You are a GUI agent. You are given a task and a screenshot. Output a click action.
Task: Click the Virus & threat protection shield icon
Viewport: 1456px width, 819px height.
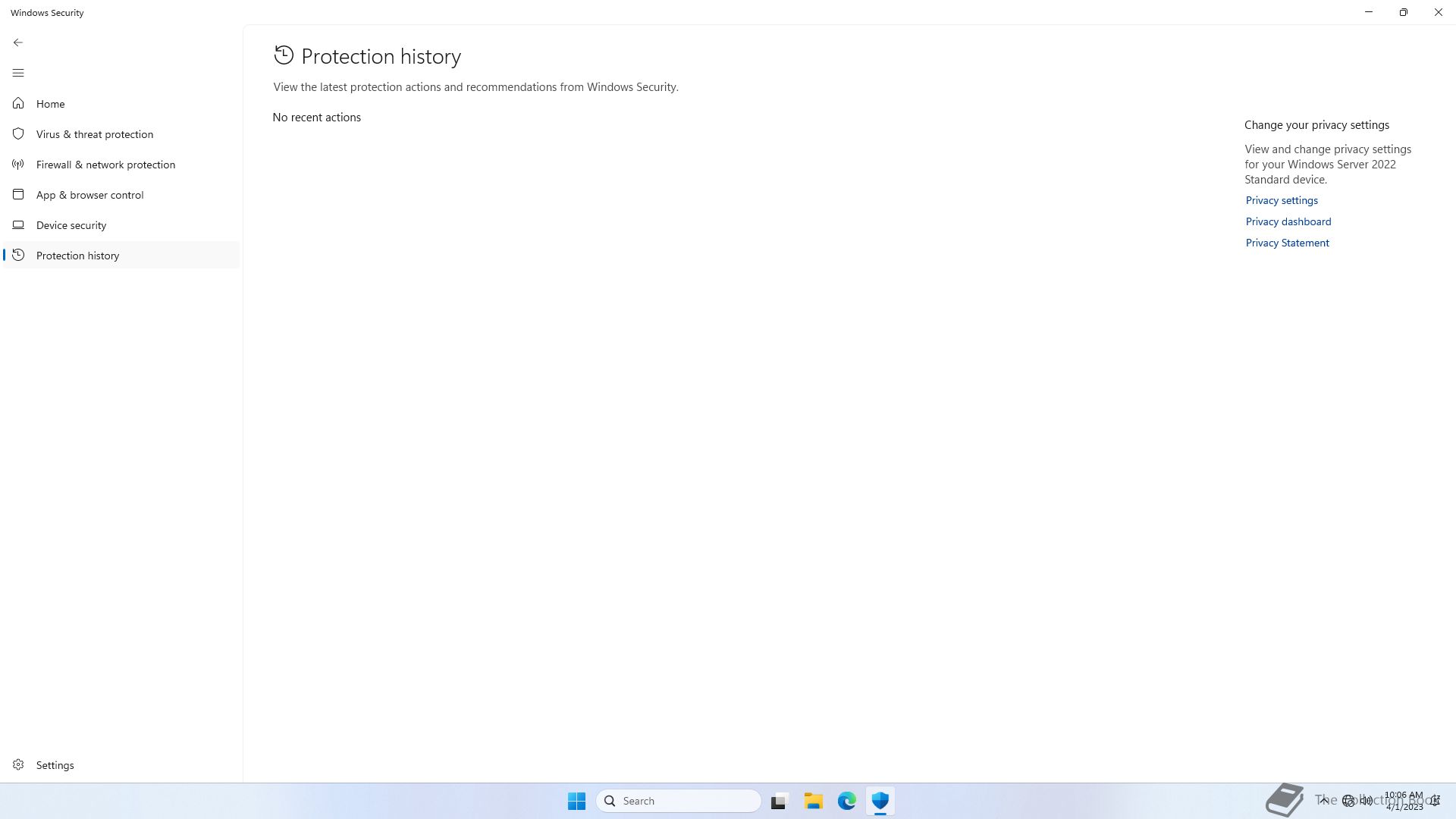(18, 133)
